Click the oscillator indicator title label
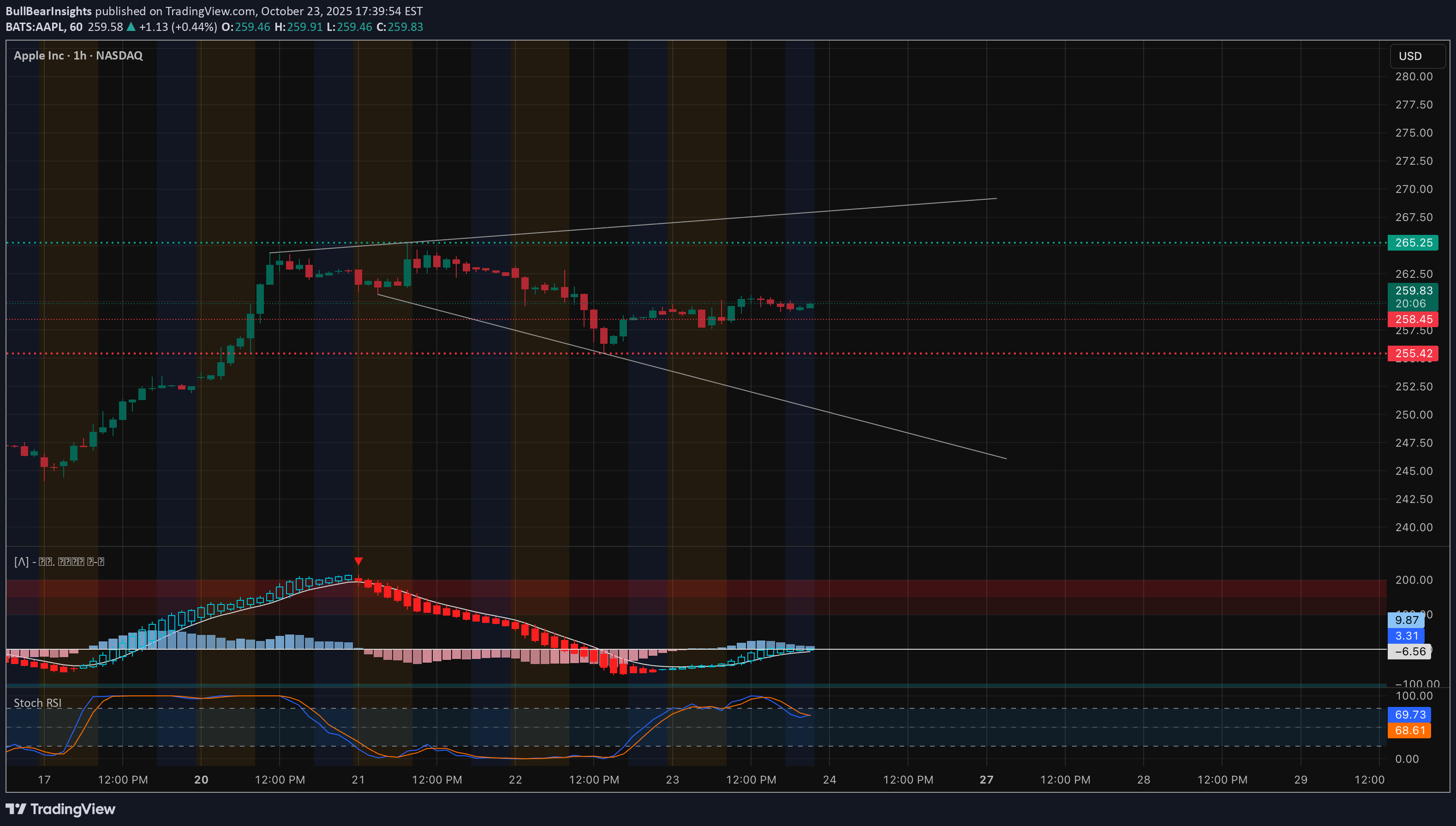Screen dimensions: 1456x826 pyautogui.click(x=59, y=562)
